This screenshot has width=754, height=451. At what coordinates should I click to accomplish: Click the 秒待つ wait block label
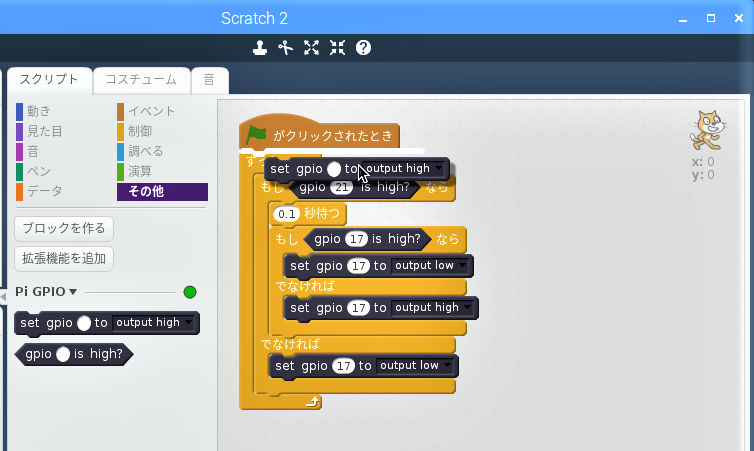coord(322,213)
